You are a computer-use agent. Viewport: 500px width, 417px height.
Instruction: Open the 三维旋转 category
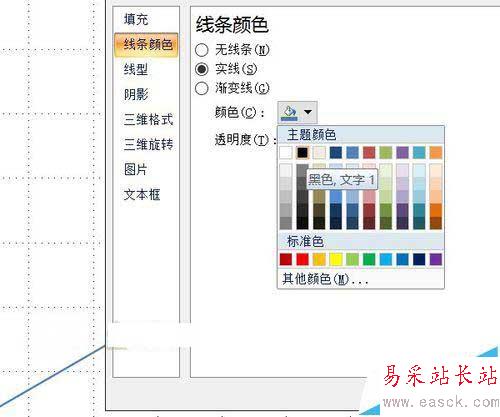[148, 144]
